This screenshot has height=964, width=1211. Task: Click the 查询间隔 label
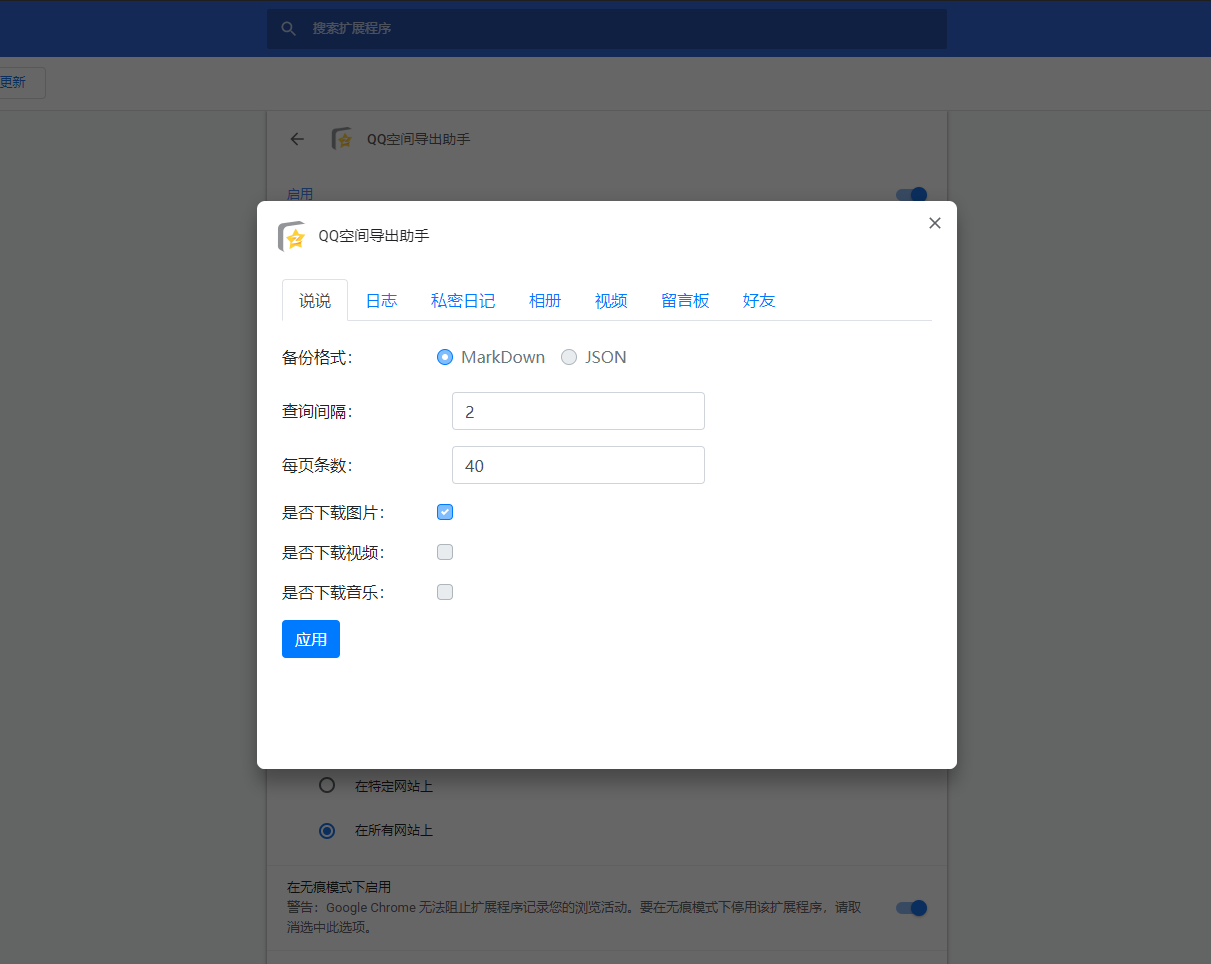point(317,411)
